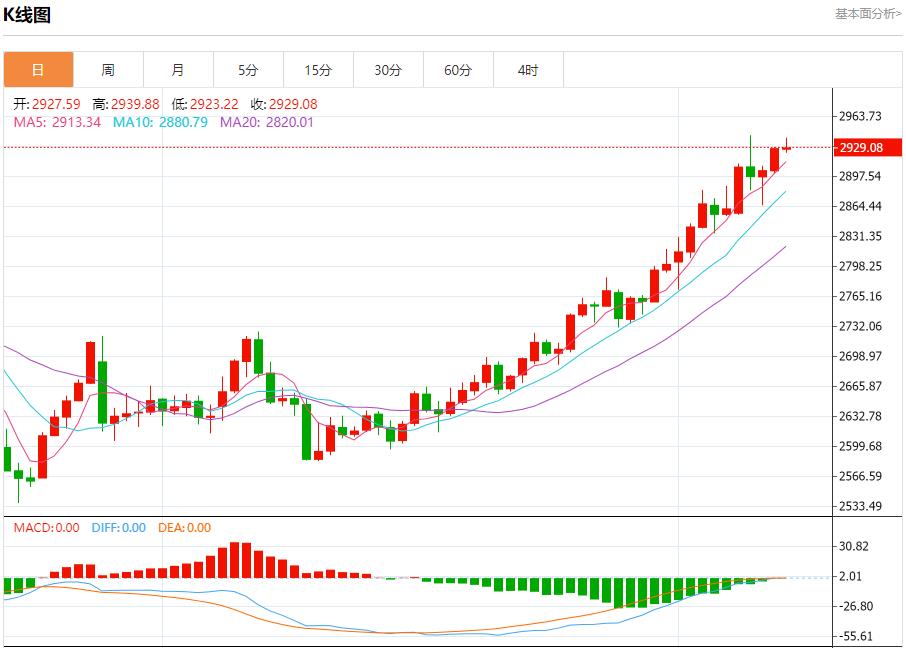Click the MA10 2880.79 legend label
Viewport: 906px width, 648px height.
(160, 122)
